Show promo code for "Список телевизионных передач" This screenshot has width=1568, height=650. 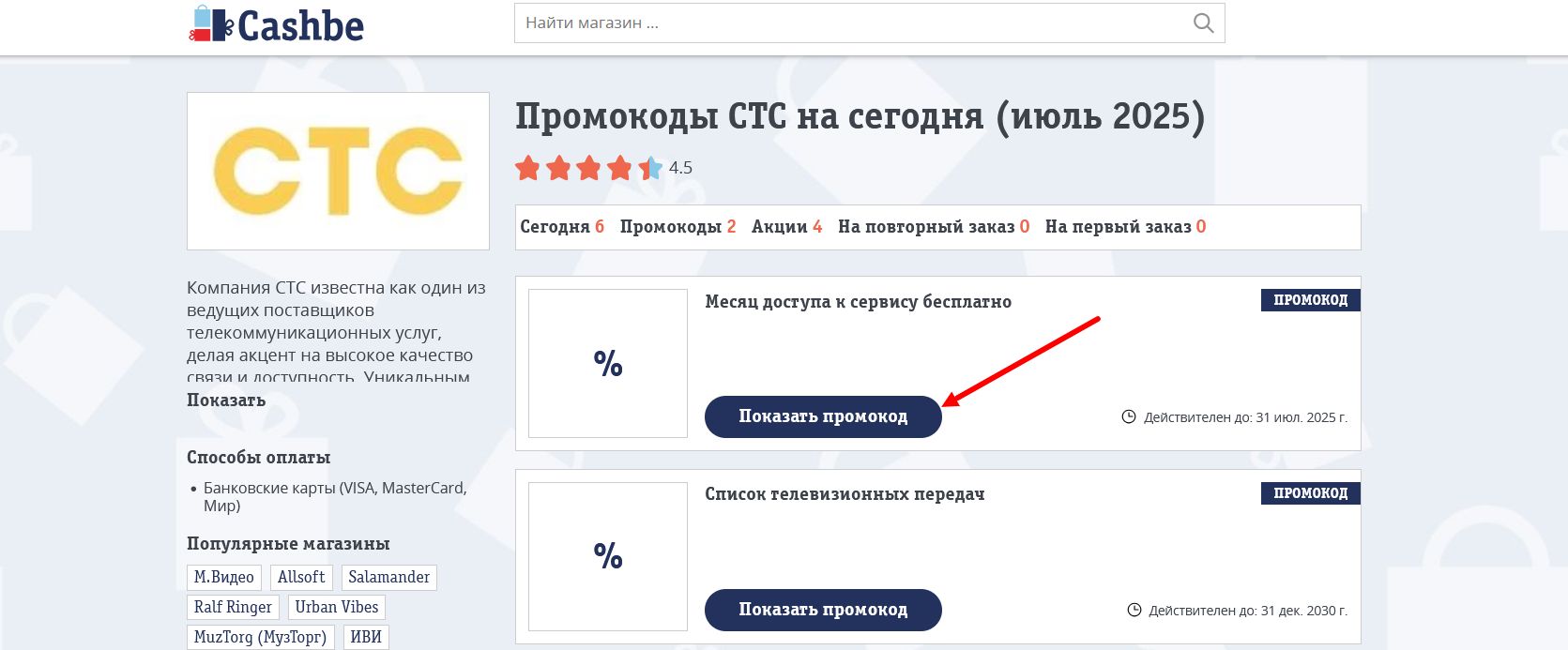823,610
